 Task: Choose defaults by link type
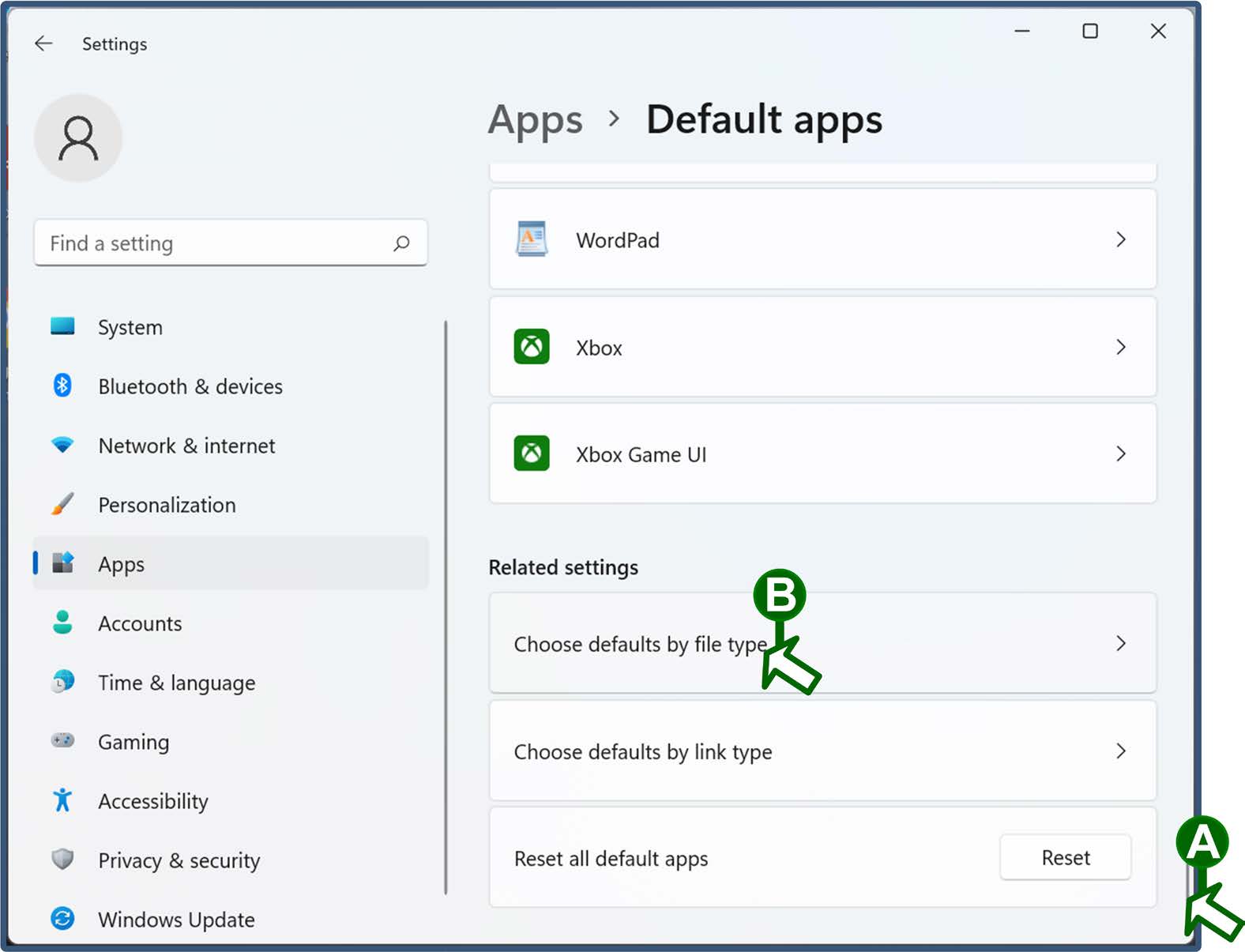point(822,751)
